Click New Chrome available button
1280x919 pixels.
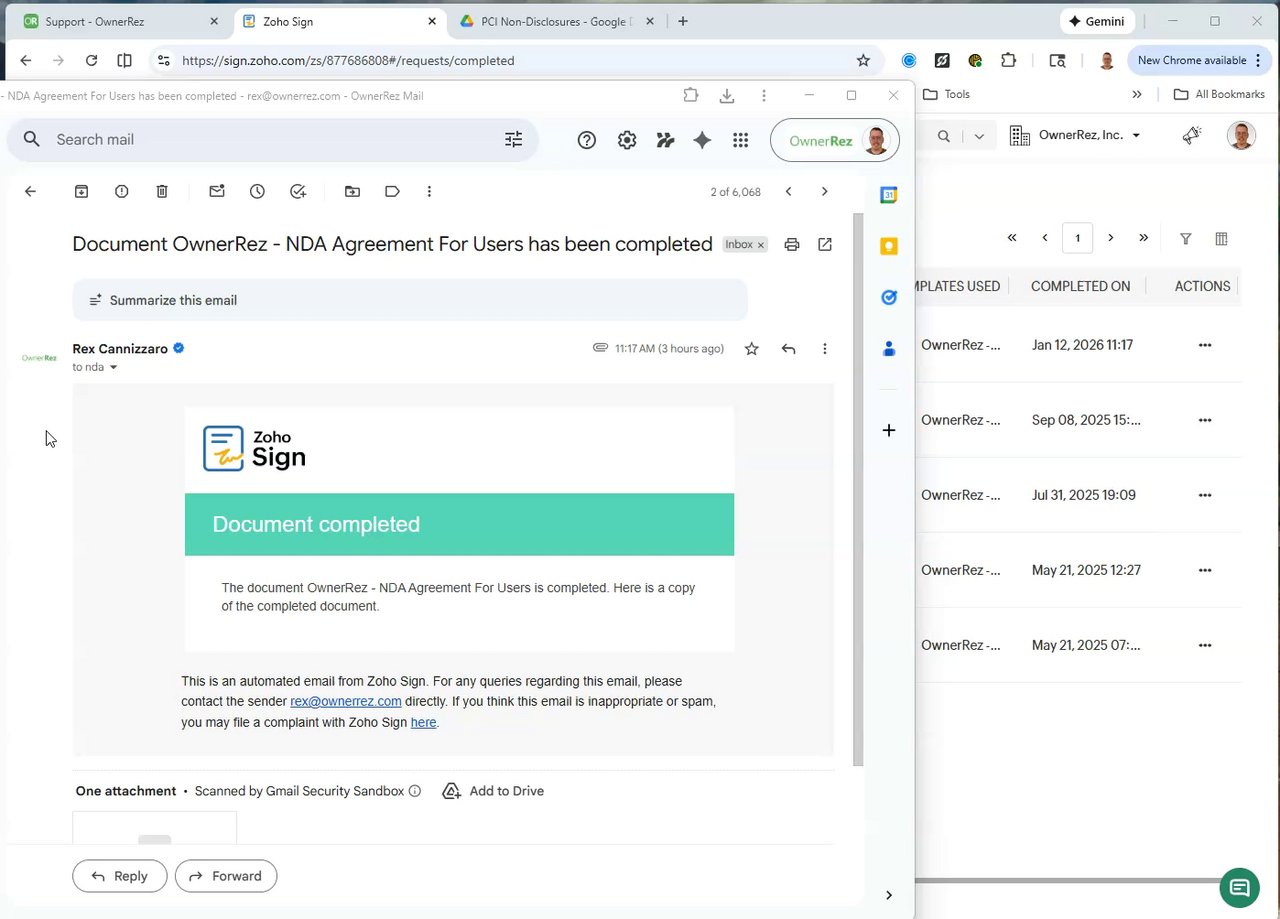tap(1200, 60)
